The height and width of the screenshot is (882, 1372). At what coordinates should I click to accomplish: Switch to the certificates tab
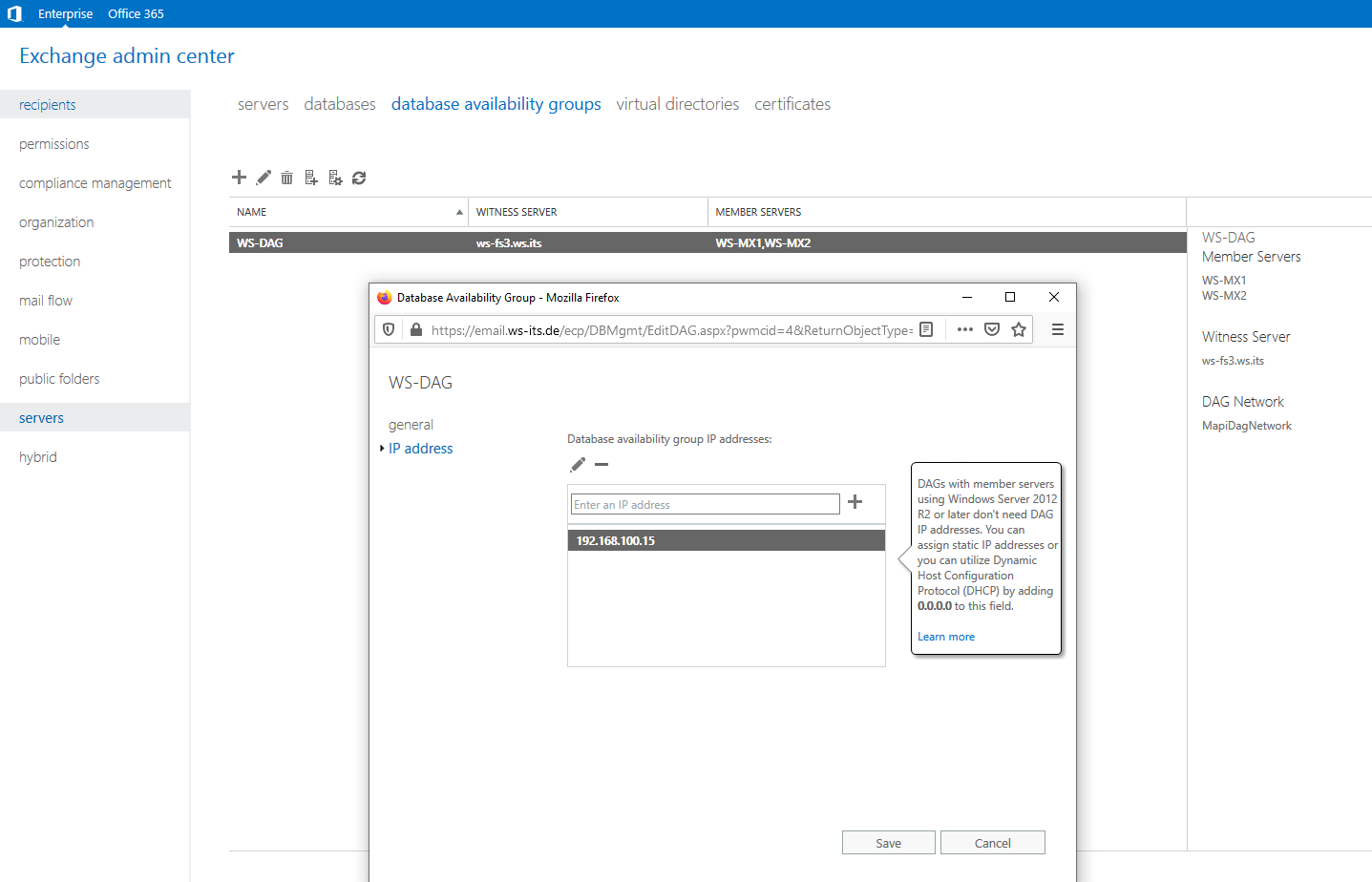pyautogui.click(x=792, y=104)
